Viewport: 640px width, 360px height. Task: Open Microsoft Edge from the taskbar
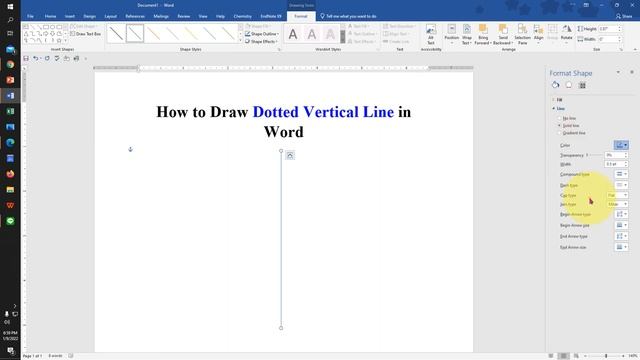tap(10, 142)
